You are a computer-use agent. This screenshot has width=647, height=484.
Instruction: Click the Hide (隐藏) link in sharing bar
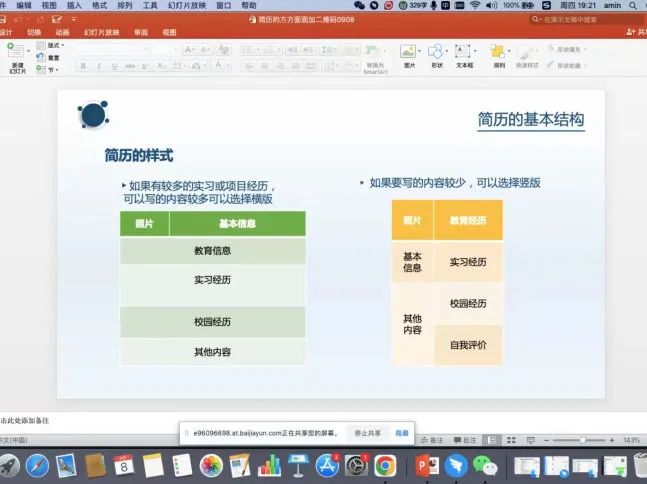point(402,433)
